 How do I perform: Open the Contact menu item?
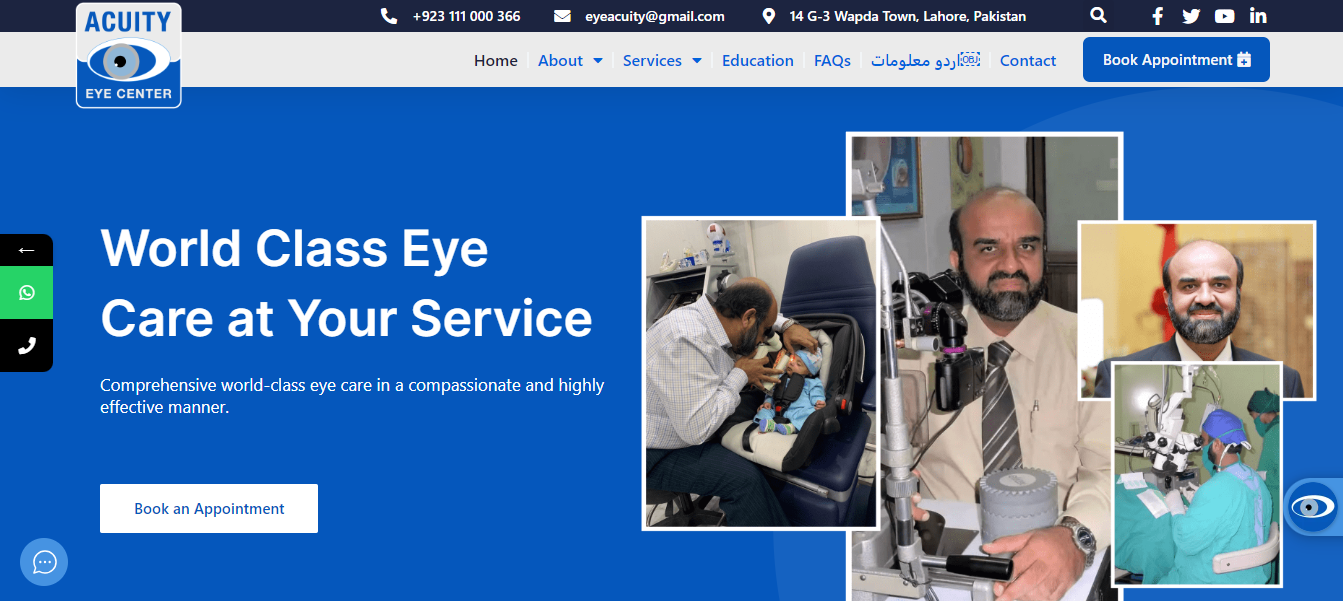pos(1028,61)
